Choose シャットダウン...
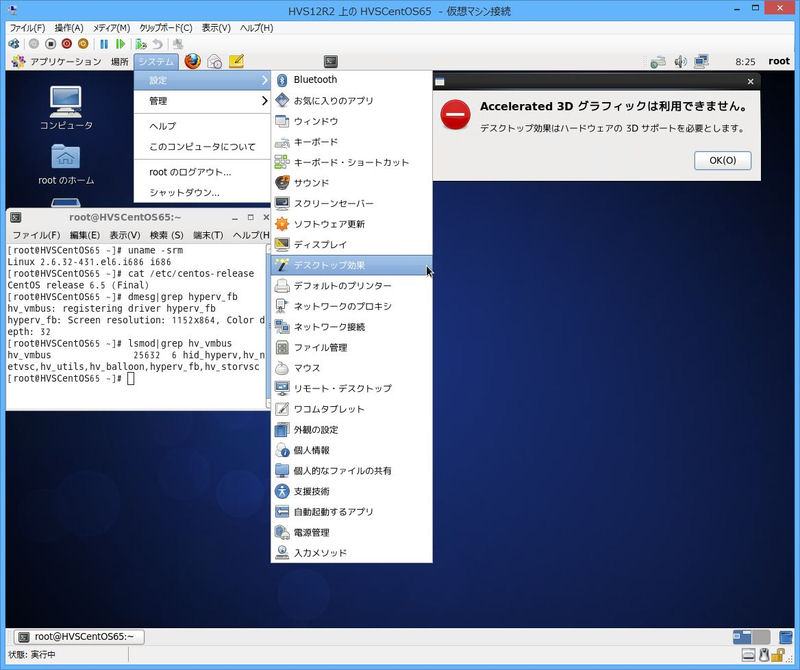The image size is (800, 670). [x=202, y=192]
